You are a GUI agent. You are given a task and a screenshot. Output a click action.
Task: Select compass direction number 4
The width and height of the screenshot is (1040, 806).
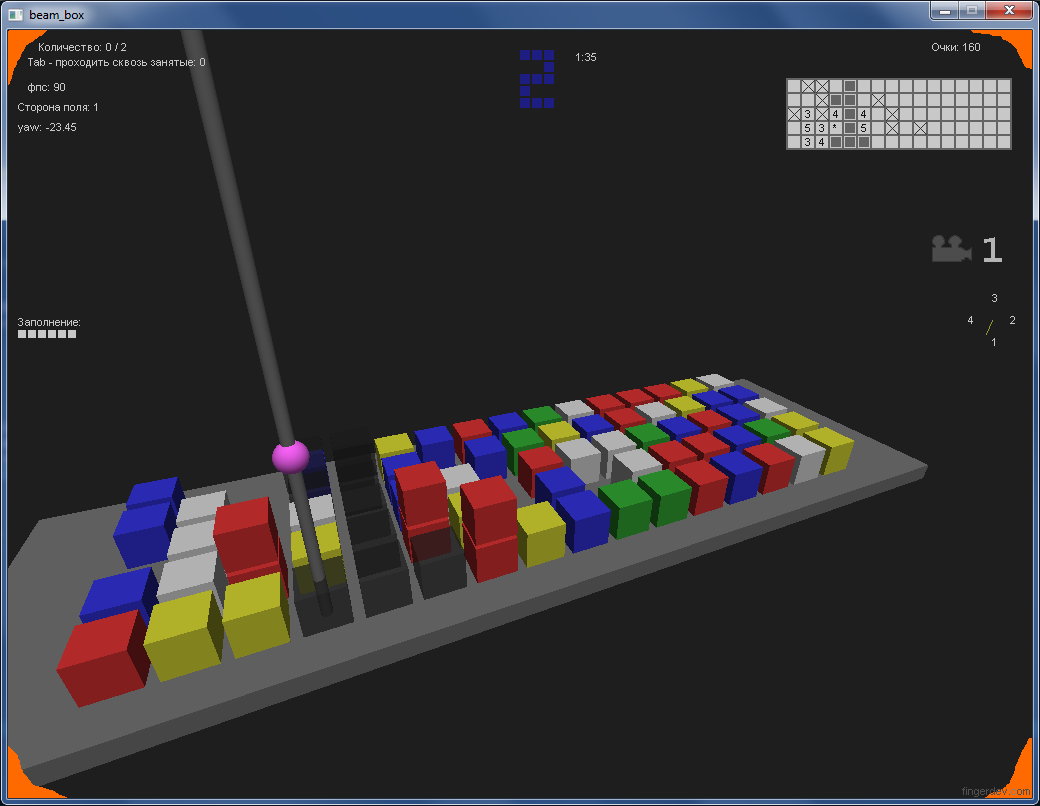[x=970, y=320]
